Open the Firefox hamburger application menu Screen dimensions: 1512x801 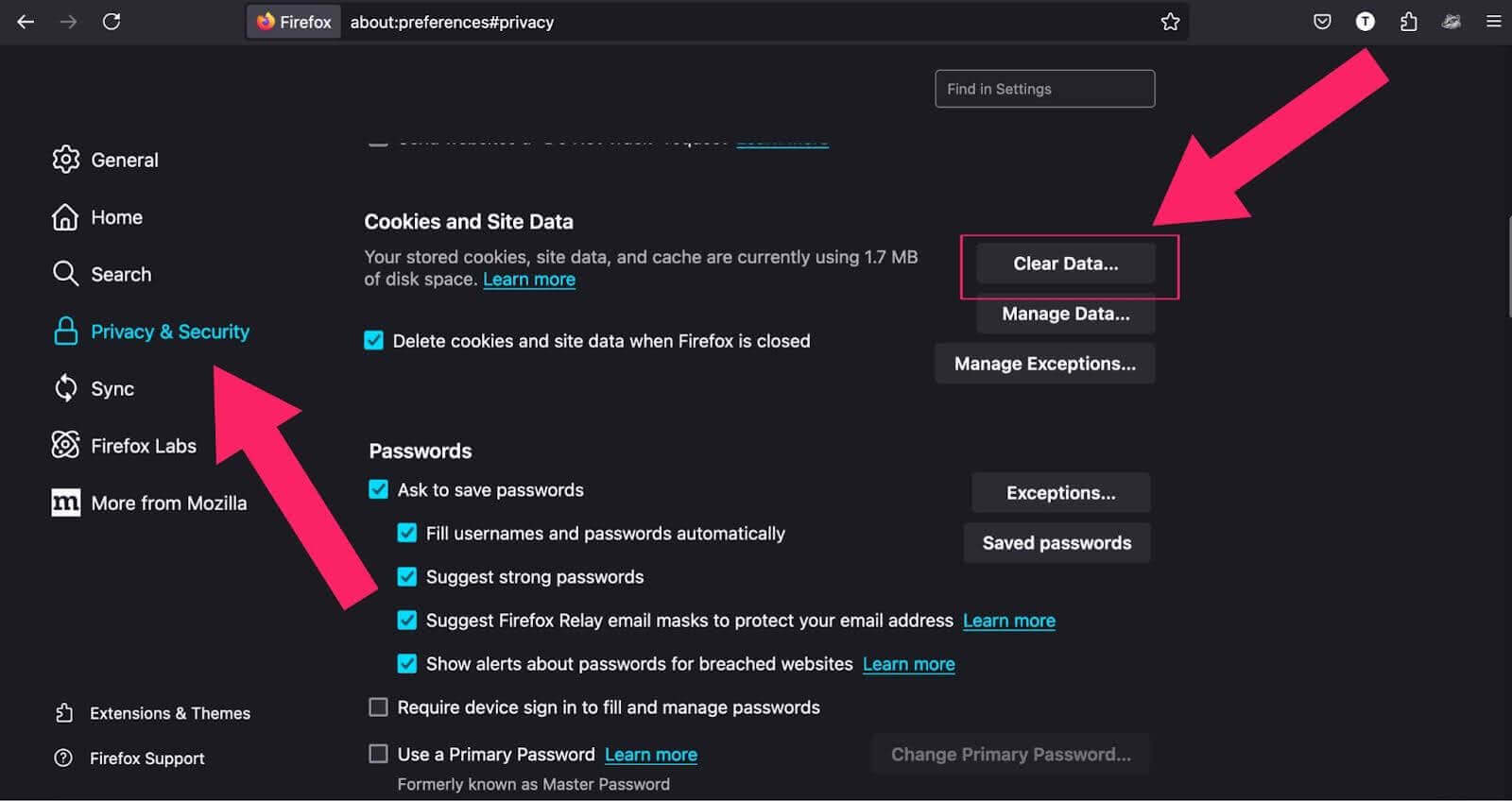[1494, 22]
